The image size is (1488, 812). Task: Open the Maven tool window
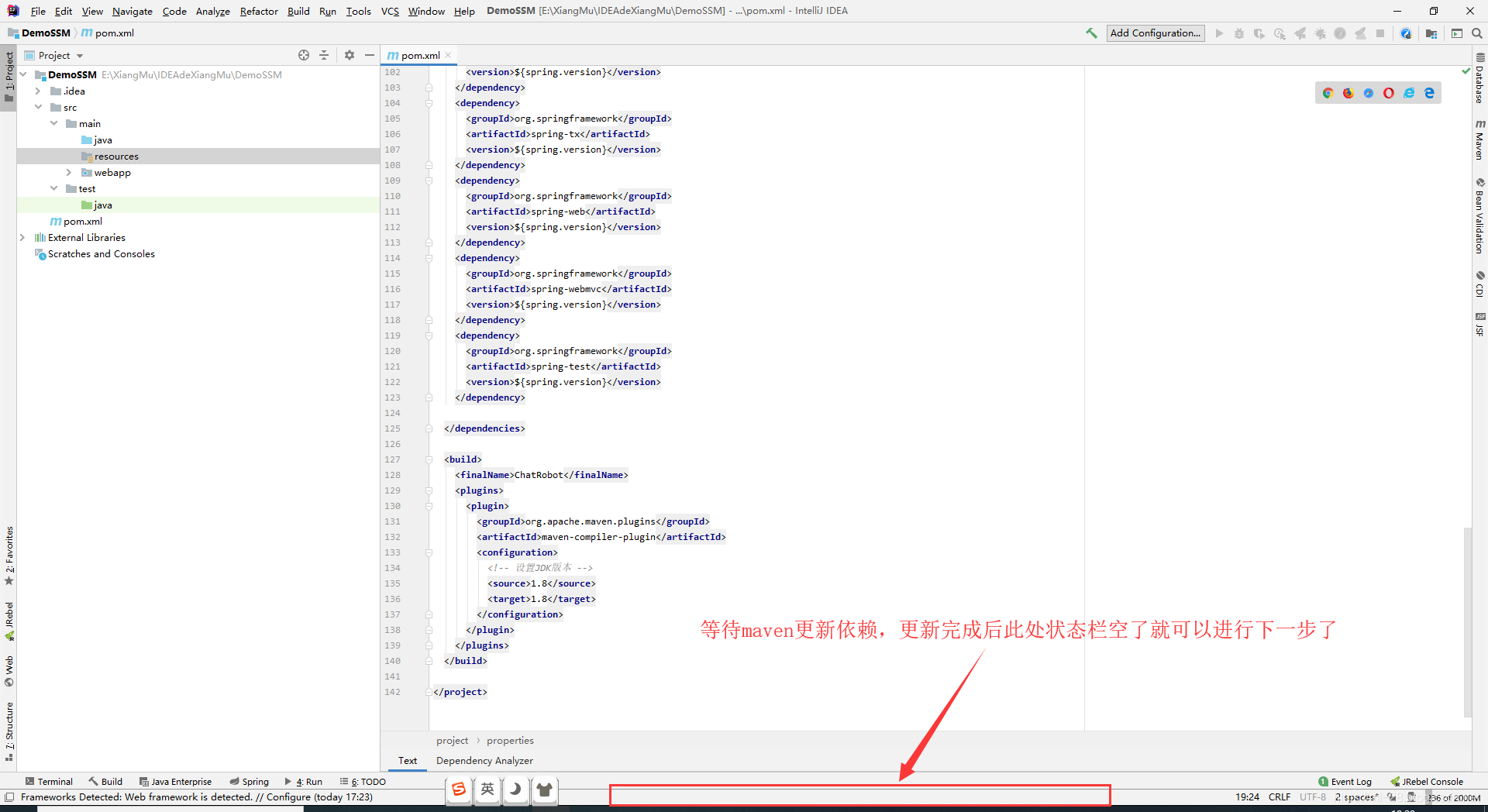[1479, 139]
